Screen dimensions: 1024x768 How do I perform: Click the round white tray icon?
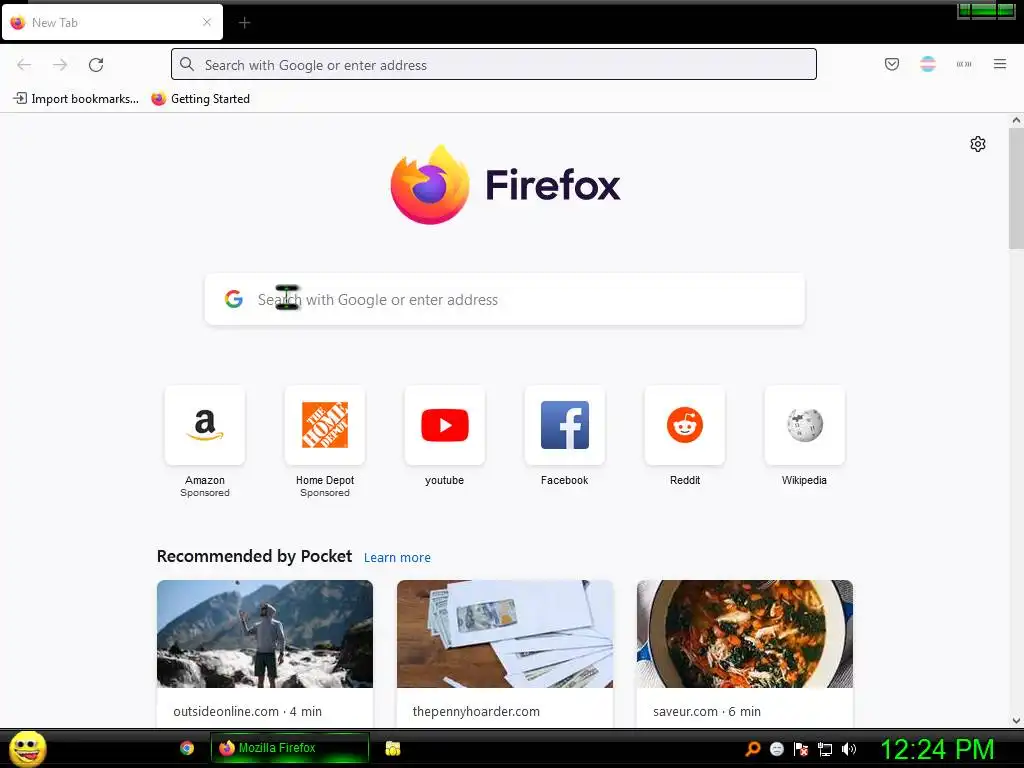(776, 749)
